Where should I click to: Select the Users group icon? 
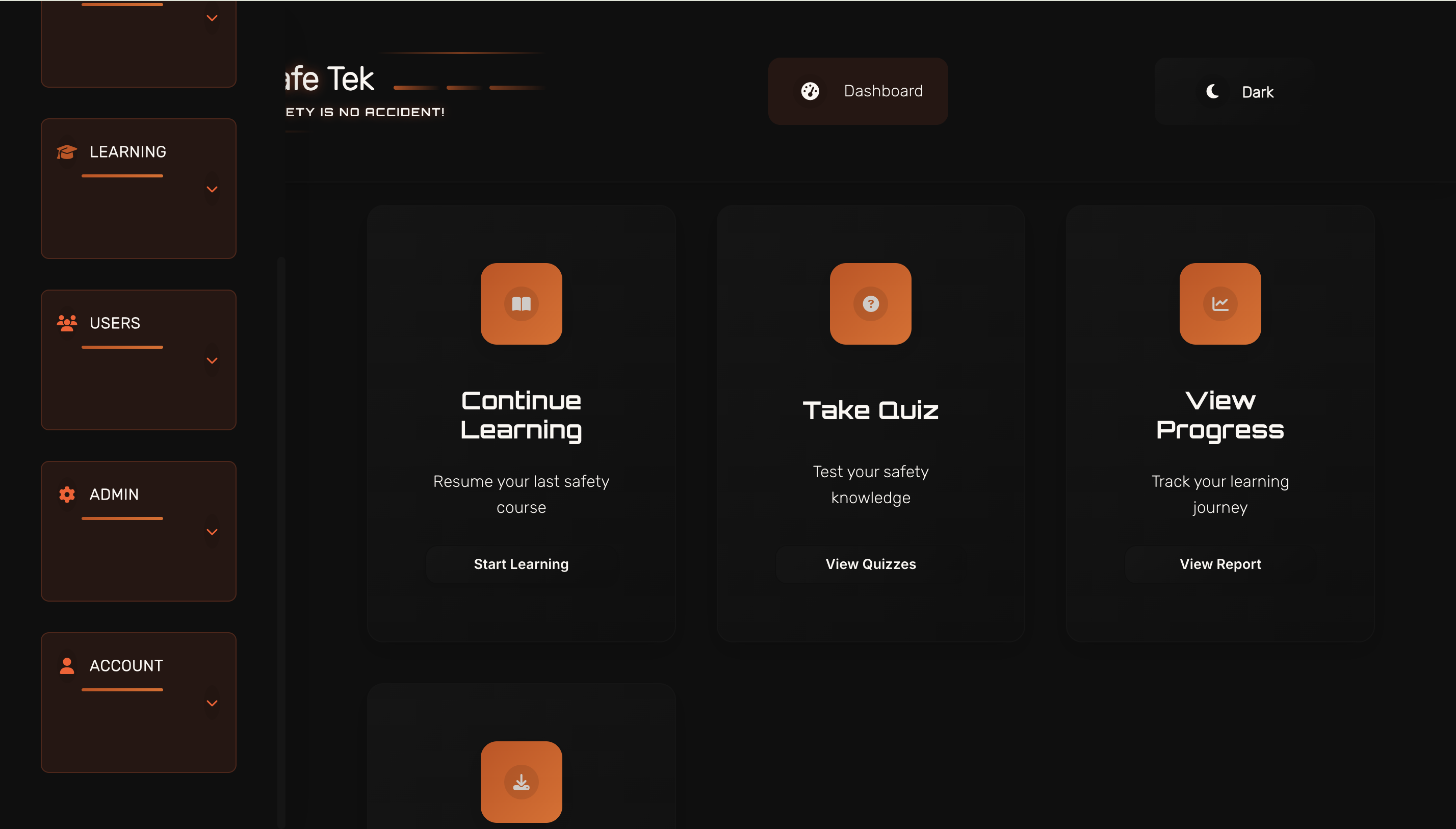67,323
